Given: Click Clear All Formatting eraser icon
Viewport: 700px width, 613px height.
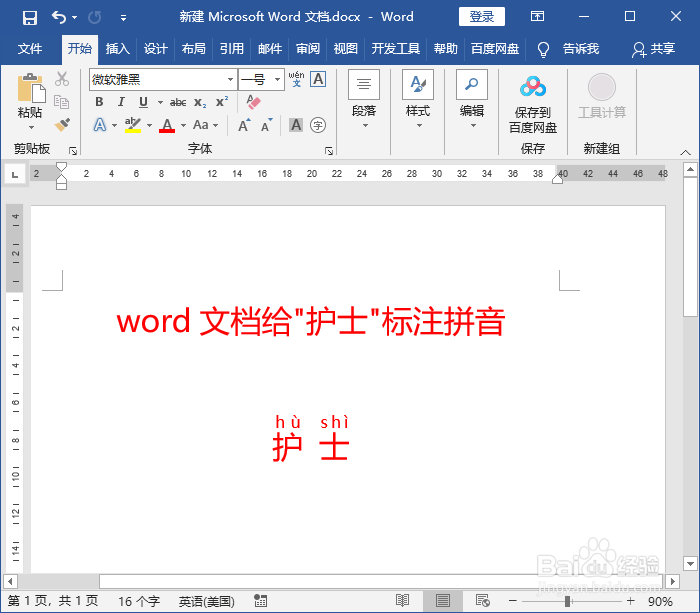Looking at the screenshot, I should pyautogui.click(x=254, y=102).
